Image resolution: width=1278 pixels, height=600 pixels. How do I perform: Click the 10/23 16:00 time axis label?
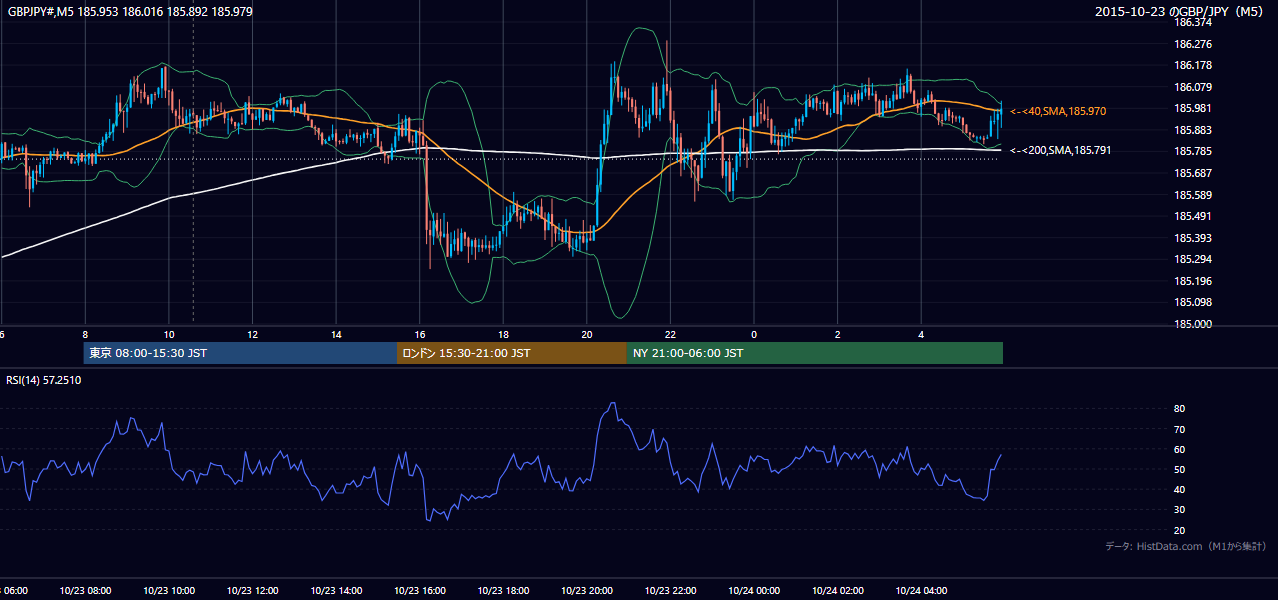pyautogui.click(x=420, y=591)
